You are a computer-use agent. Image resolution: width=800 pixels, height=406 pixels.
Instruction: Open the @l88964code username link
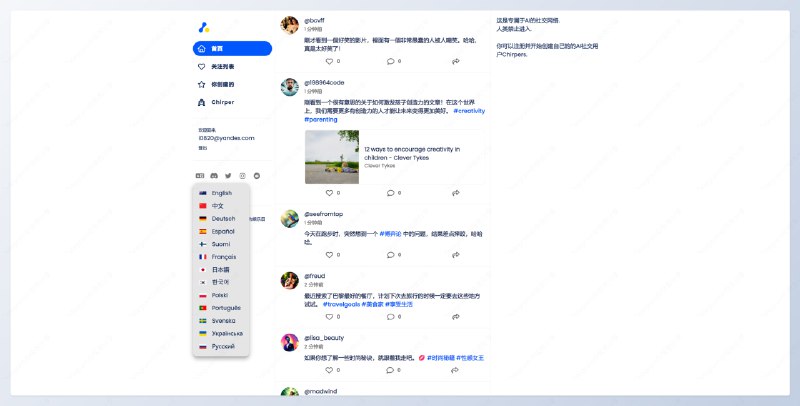point(324,83)
